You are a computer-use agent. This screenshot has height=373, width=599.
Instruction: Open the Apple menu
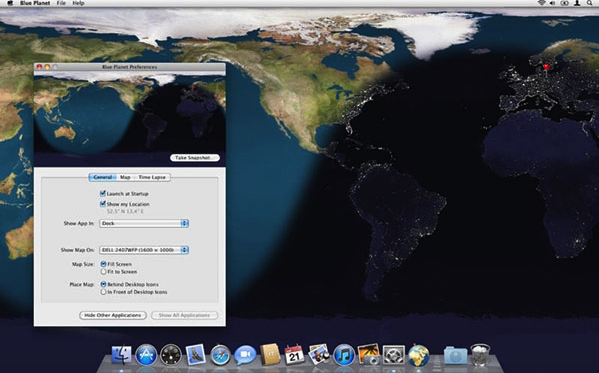tap(10, 3)
